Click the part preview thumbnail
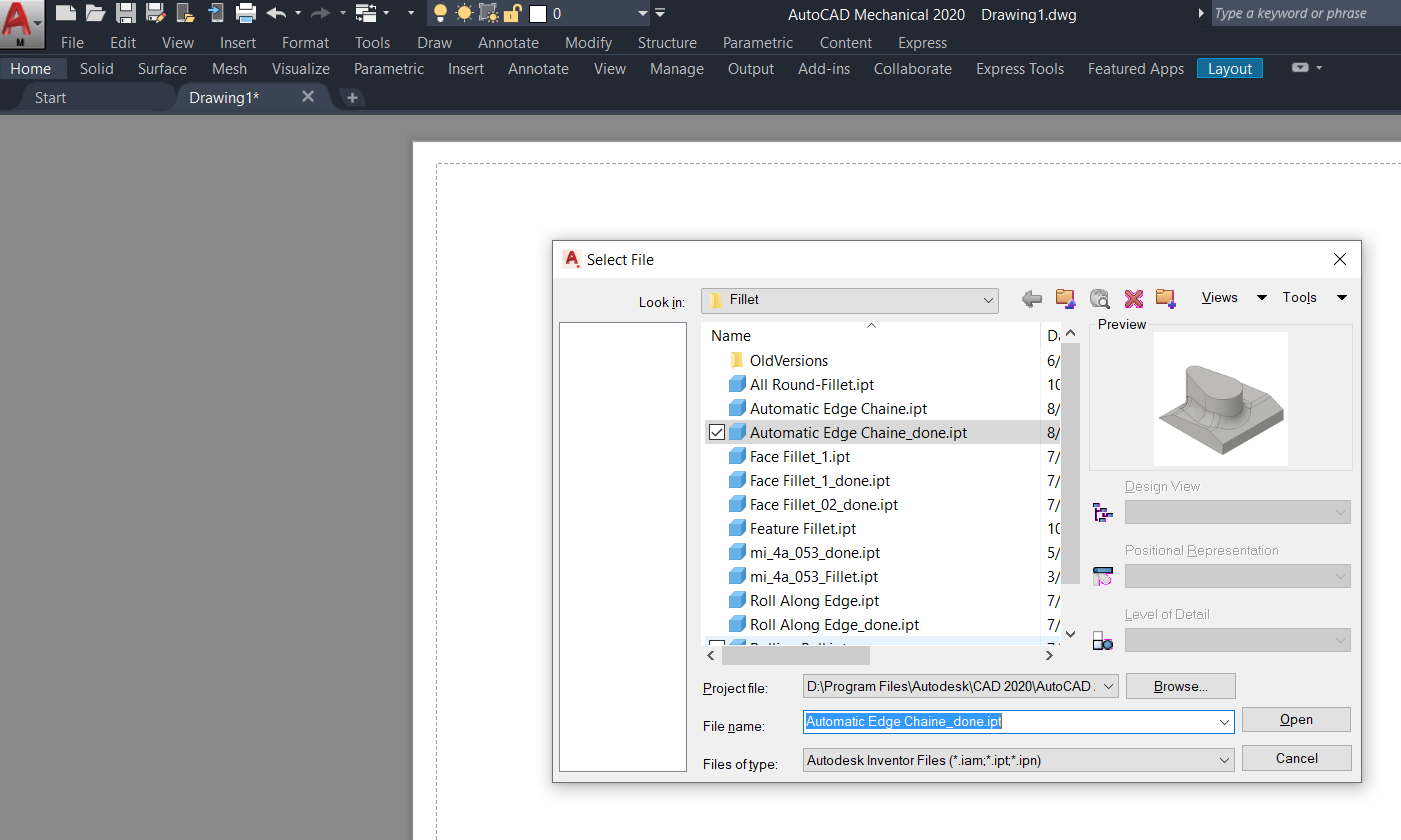Screen dimensions: 1401x840 (1220, 399)
